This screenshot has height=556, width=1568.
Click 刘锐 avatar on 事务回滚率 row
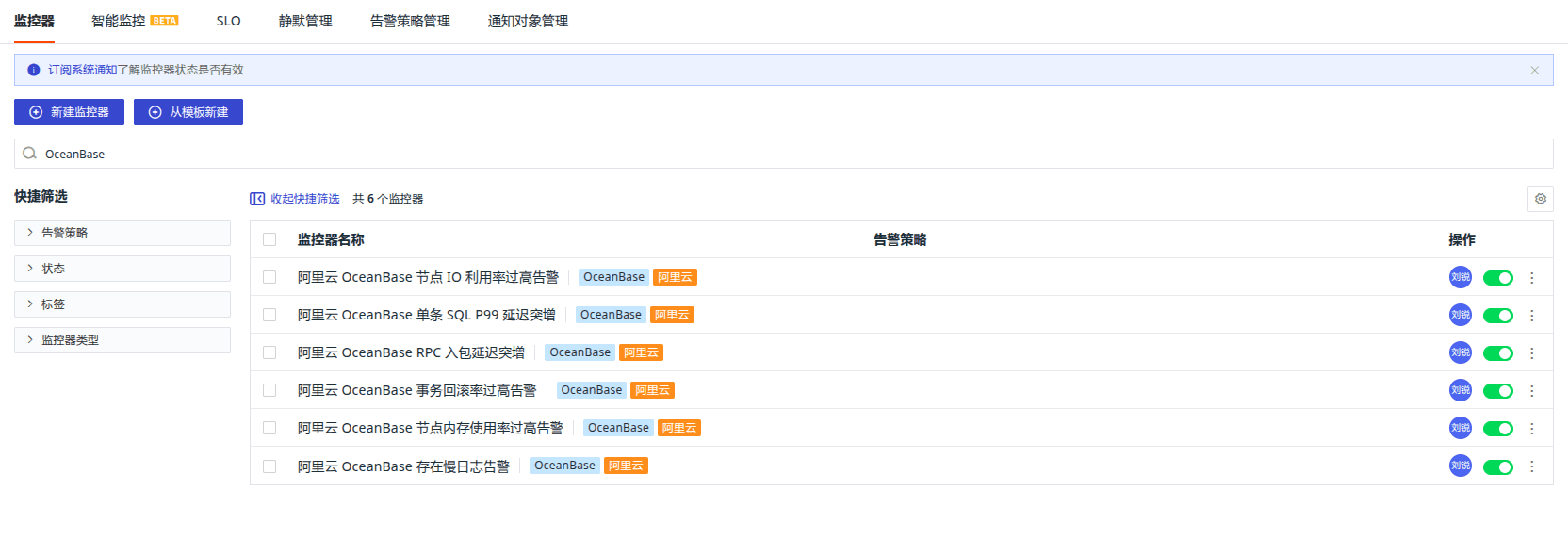tap(1461, 390)
